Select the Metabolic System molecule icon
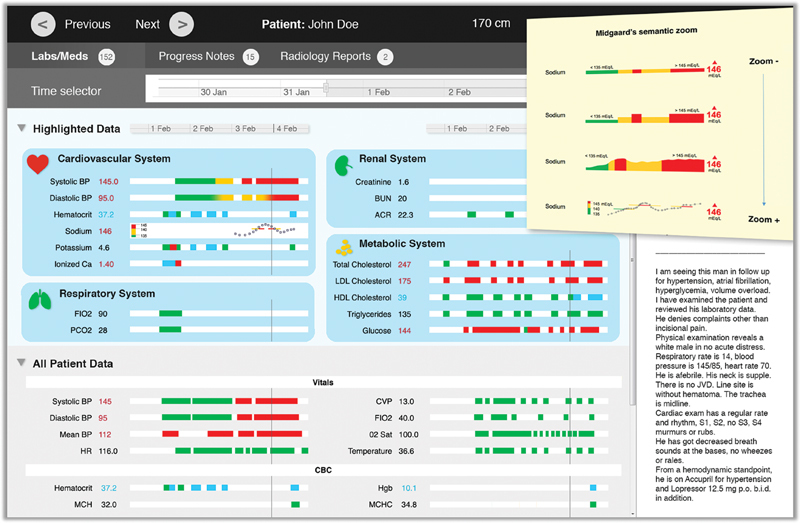800x523 pixels. tap(344, 247)
